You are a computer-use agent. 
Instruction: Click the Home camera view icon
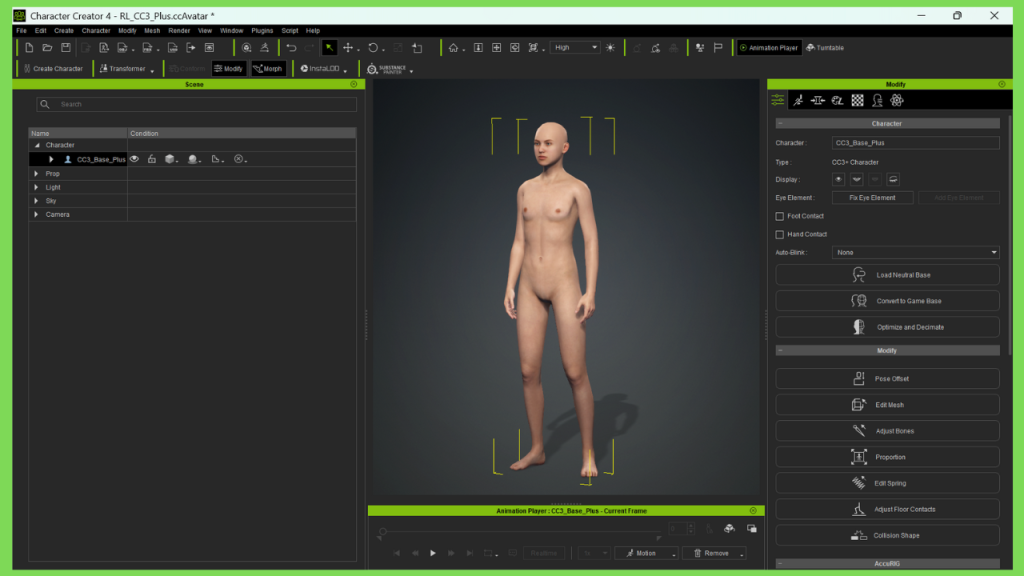(x=453, y=48)
